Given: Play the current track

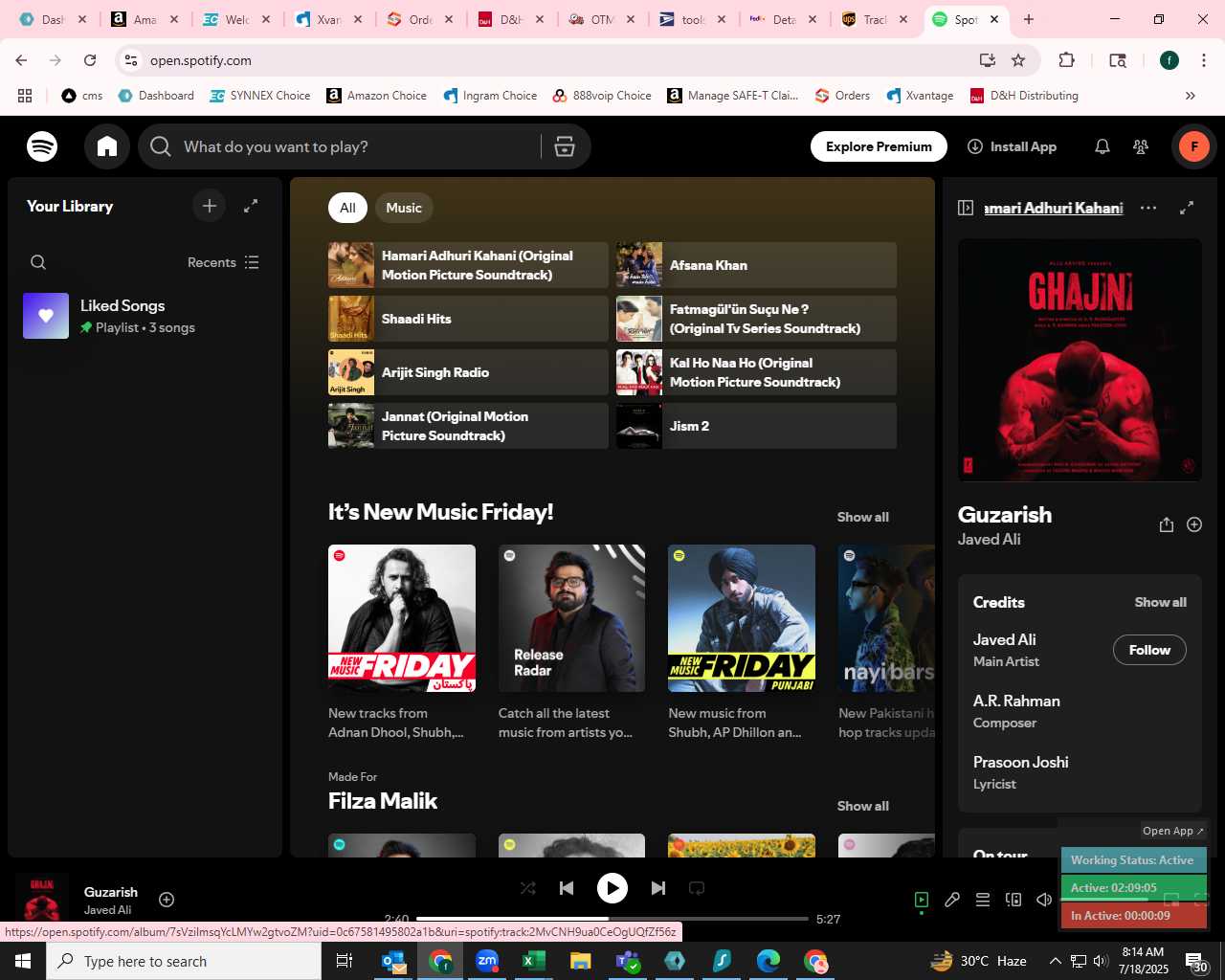Looking at the screenshot, I should point(612,888).
